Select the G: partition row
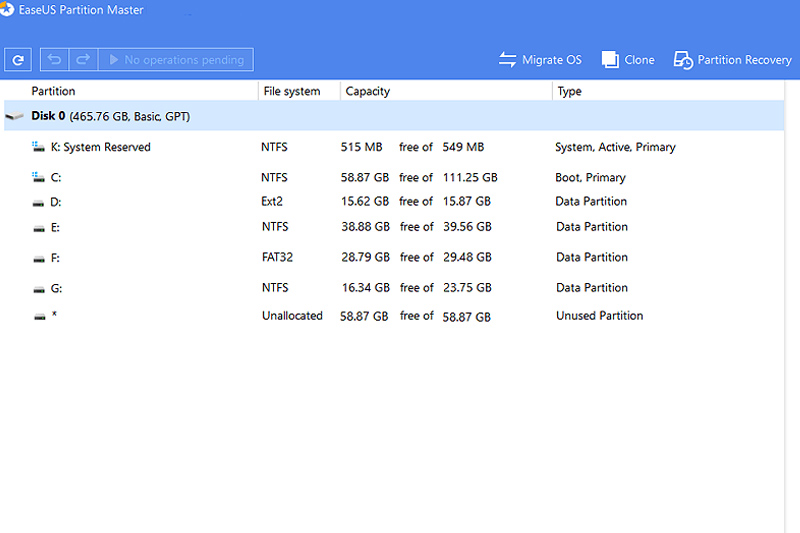The width and height of the screenshot is (800, 533). click(394, 288)
